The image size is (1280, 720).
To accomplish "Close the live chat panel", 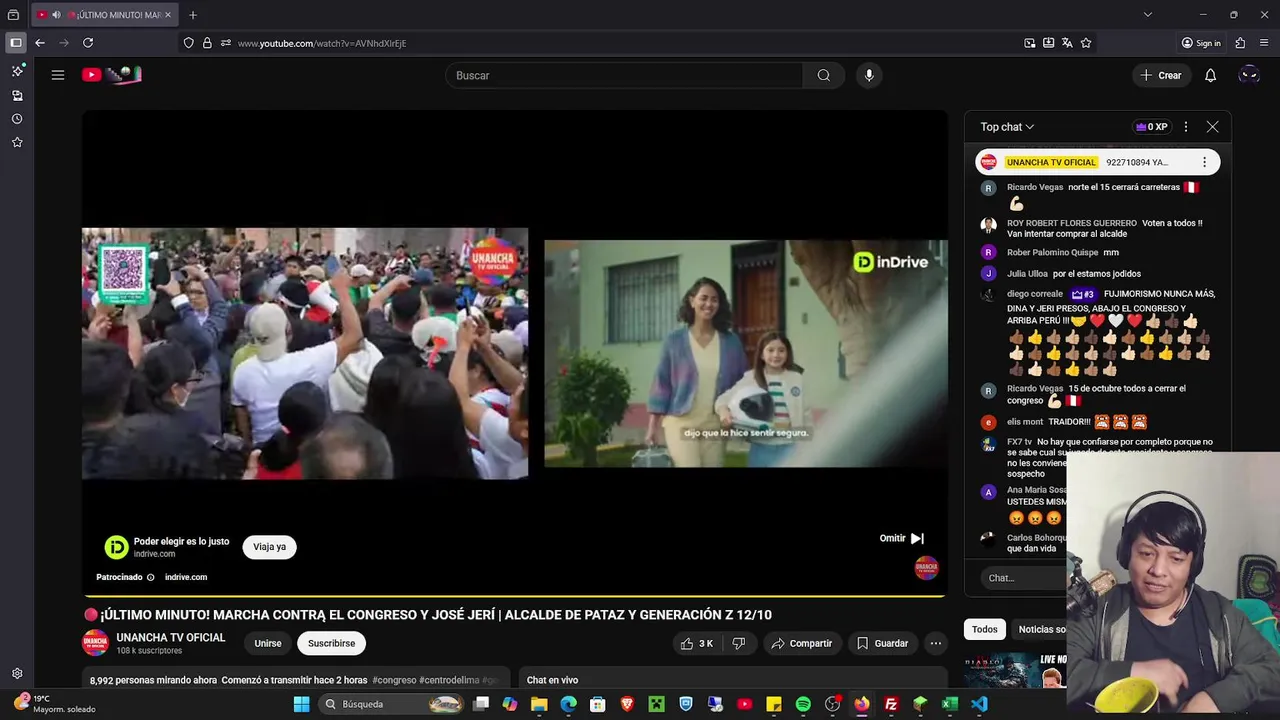I will coord(1212,127).
